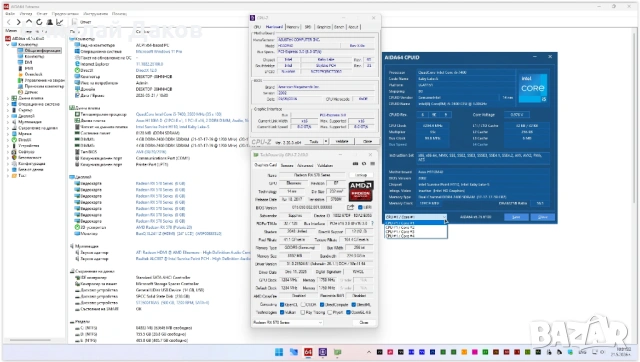Open the CPU-Z Tools dropdown arrow
The height and width of the screenshot is (362, 640).
tap(326, 141)
